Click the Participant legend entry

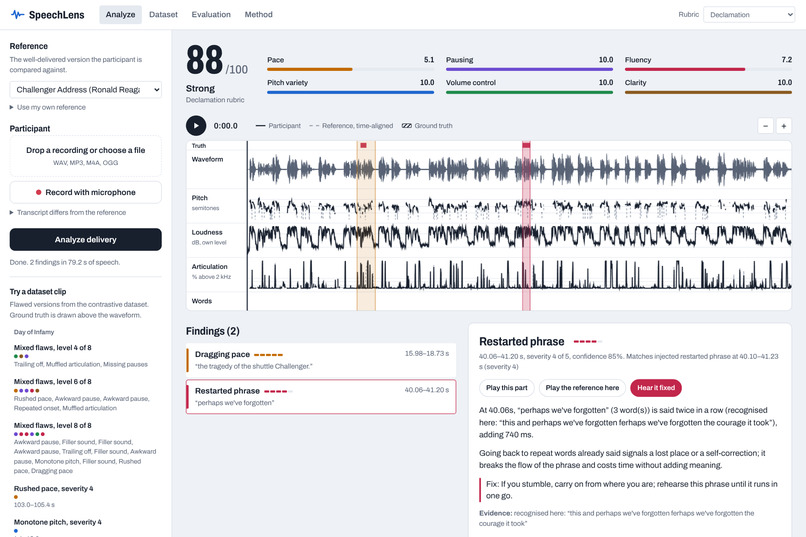(x=278, y=125)
